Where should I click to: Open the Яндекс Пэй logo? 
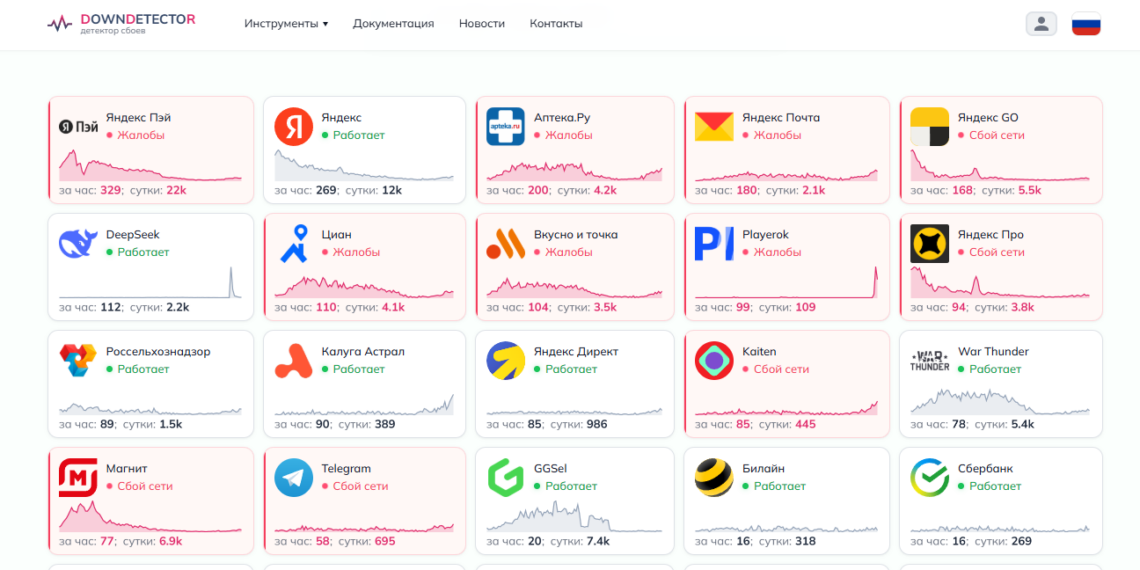(79, 127)
